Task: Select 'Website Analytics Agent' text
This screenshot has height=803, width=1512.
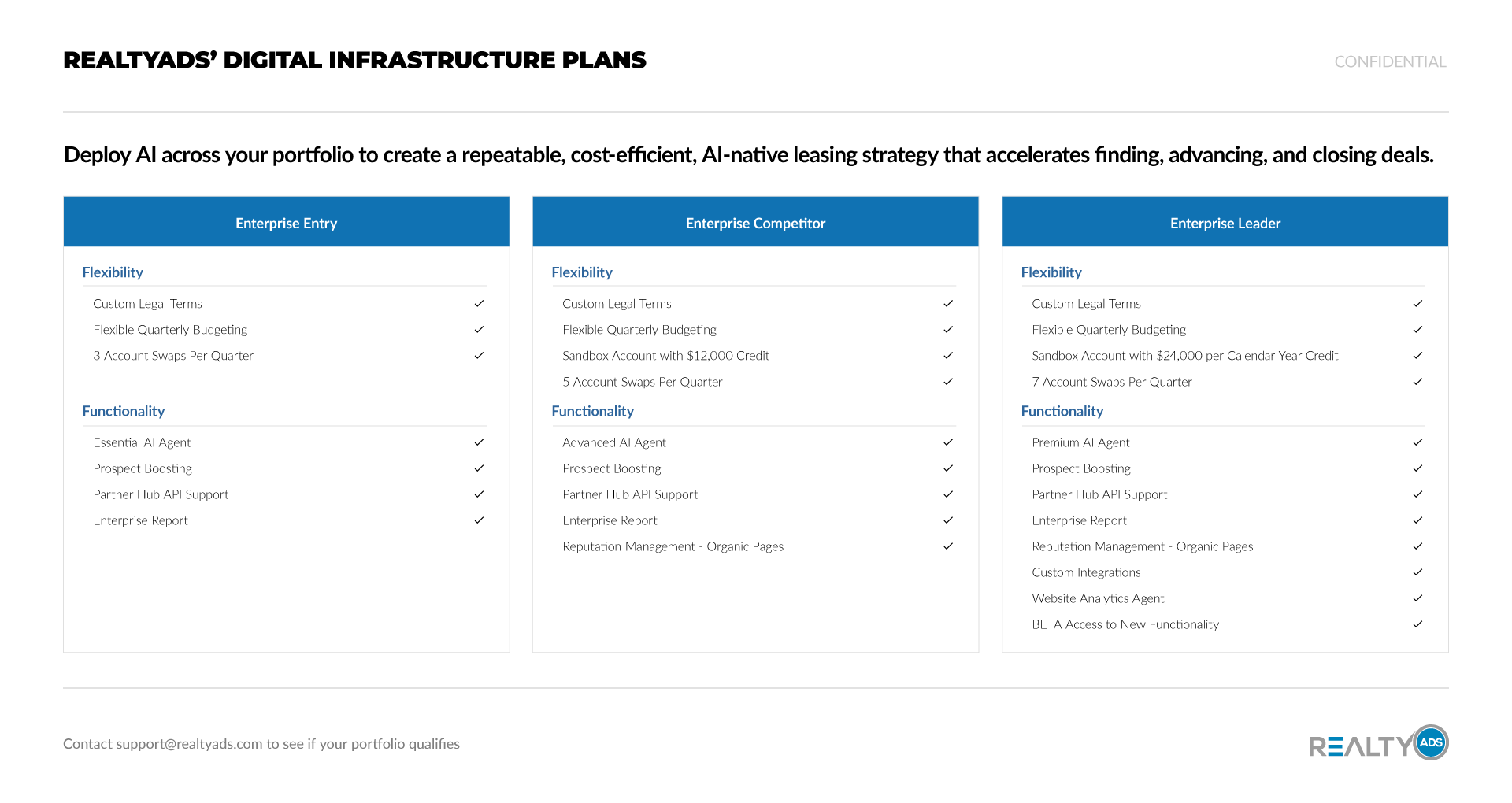Action: (1098, 598)
